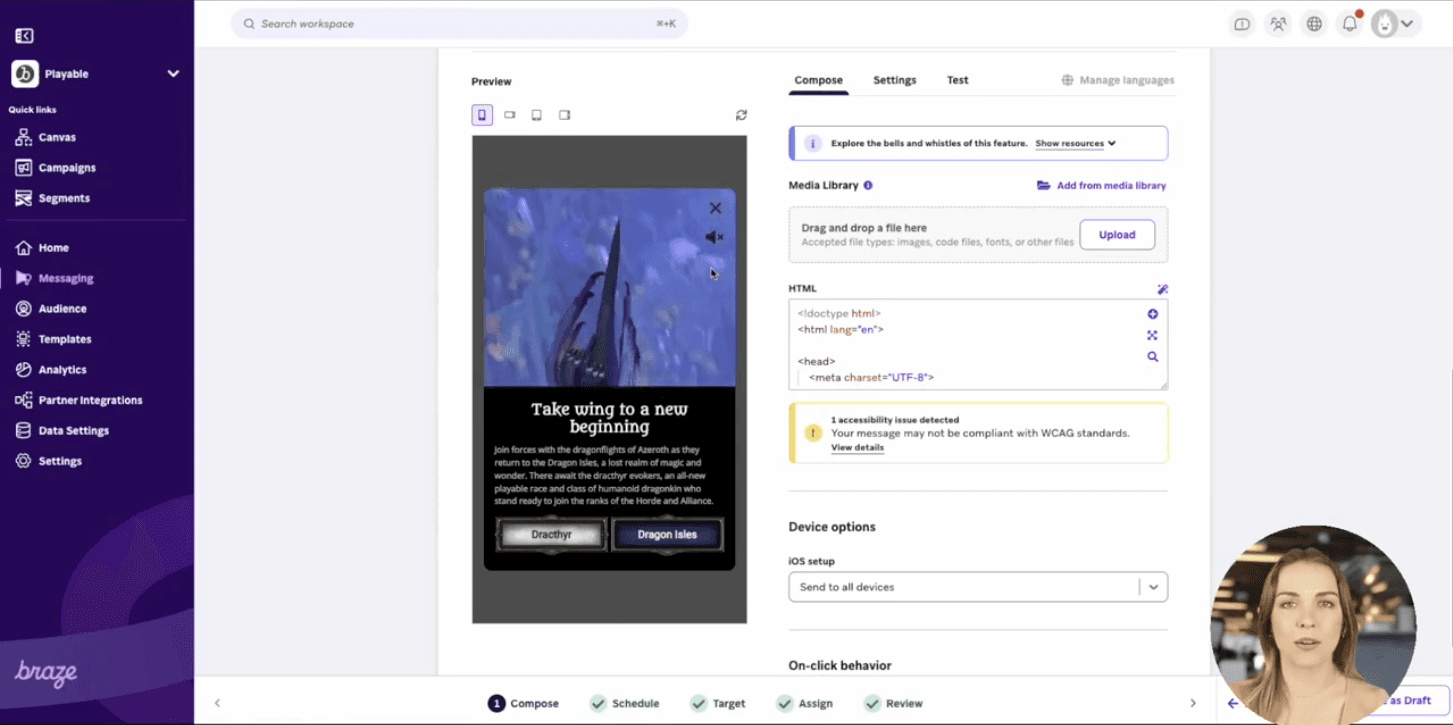Click the Upload button

click(1117, 235)
